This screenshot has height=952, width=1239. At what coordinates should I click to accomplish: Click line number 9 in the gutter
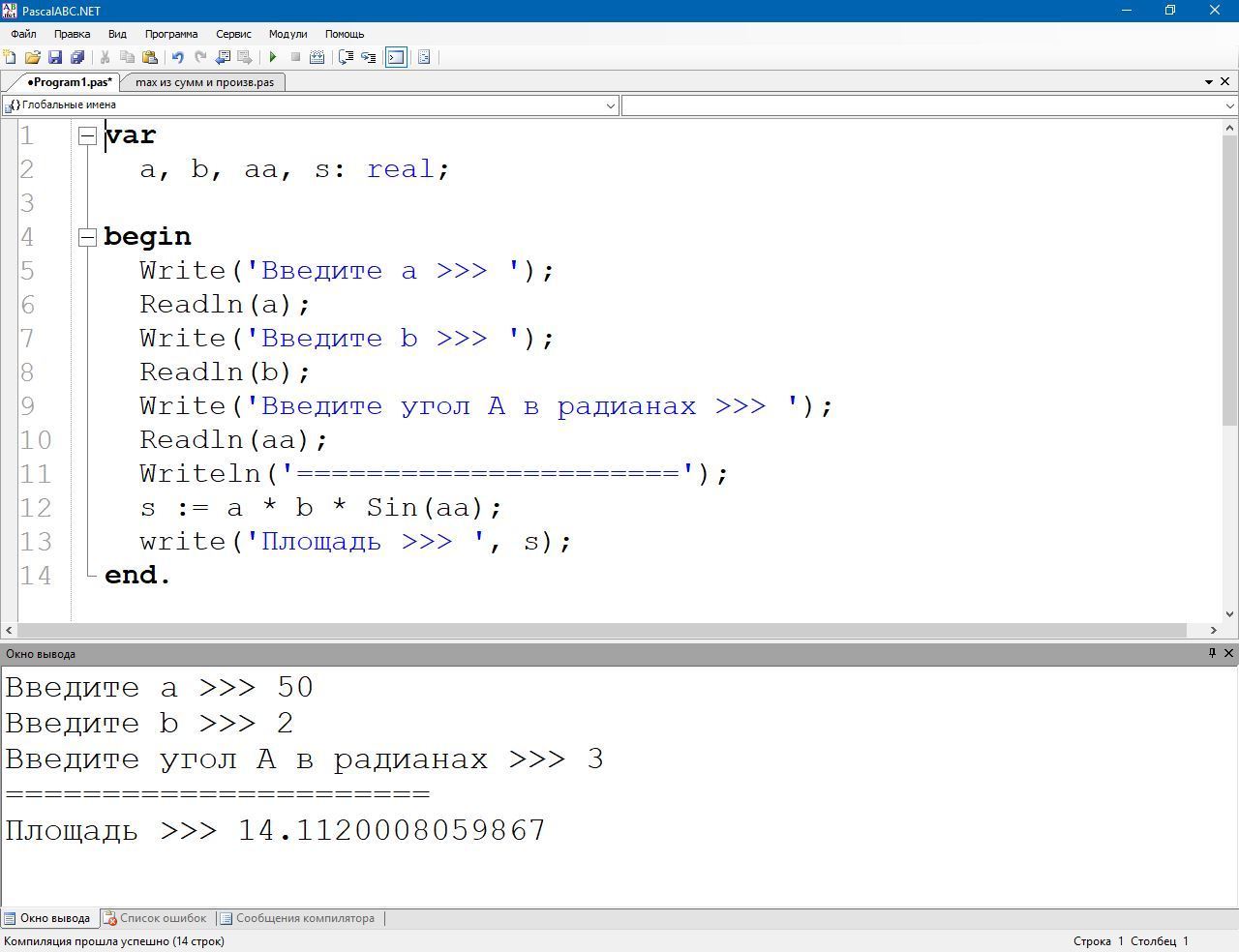(x=27, y=406)
